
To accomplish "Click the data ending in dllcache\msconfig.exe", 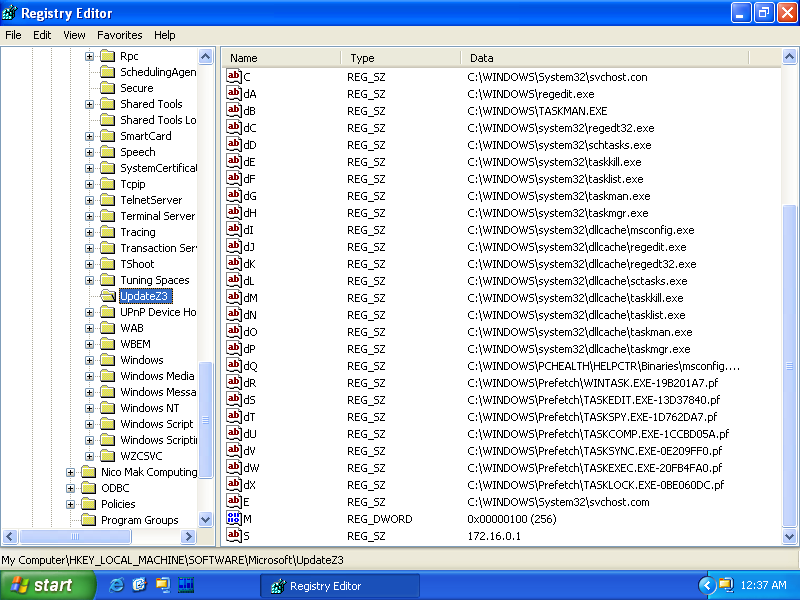I will tap(581, 230).
